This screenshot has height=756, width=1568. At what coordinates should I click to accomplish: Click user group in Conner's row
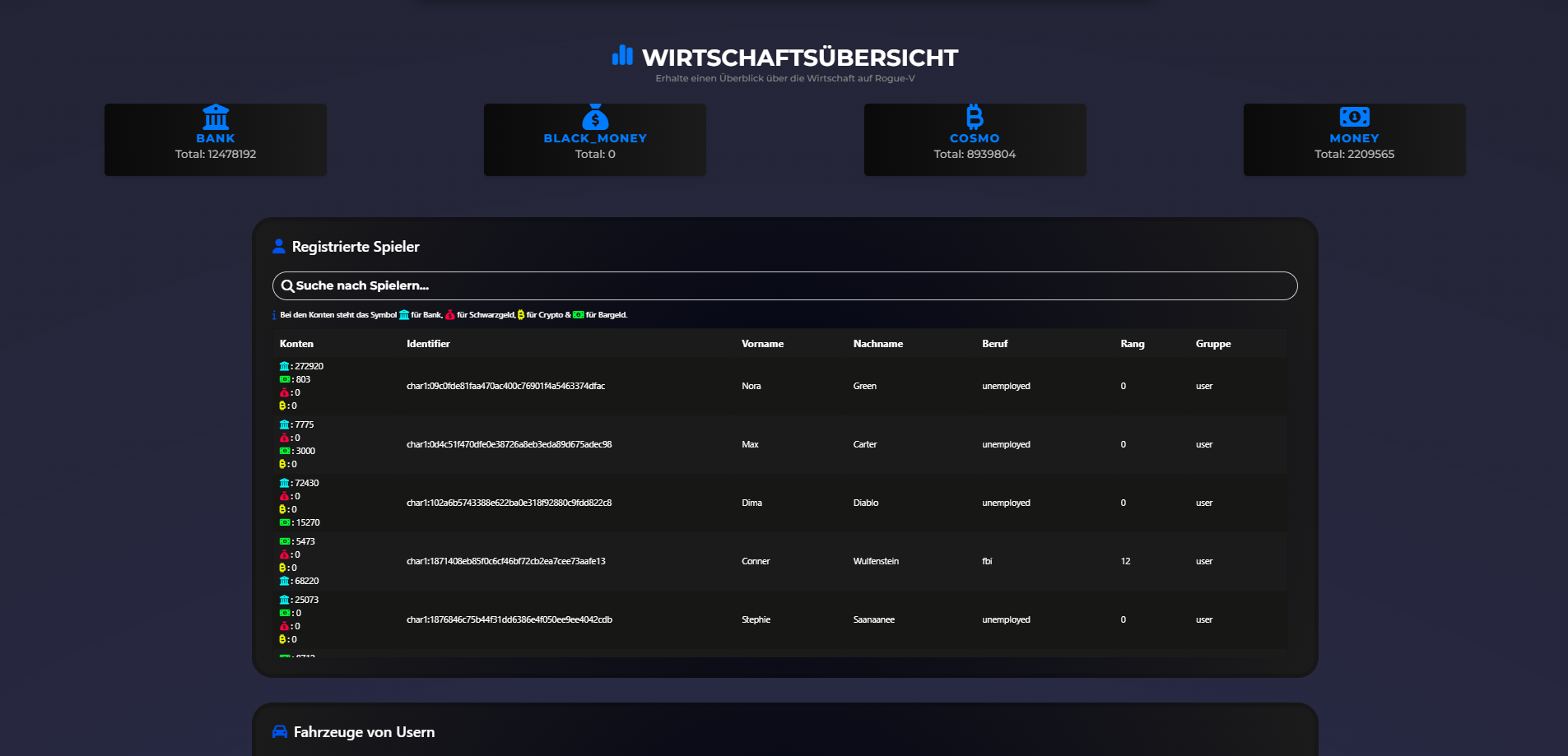[x=1204, y=561]
